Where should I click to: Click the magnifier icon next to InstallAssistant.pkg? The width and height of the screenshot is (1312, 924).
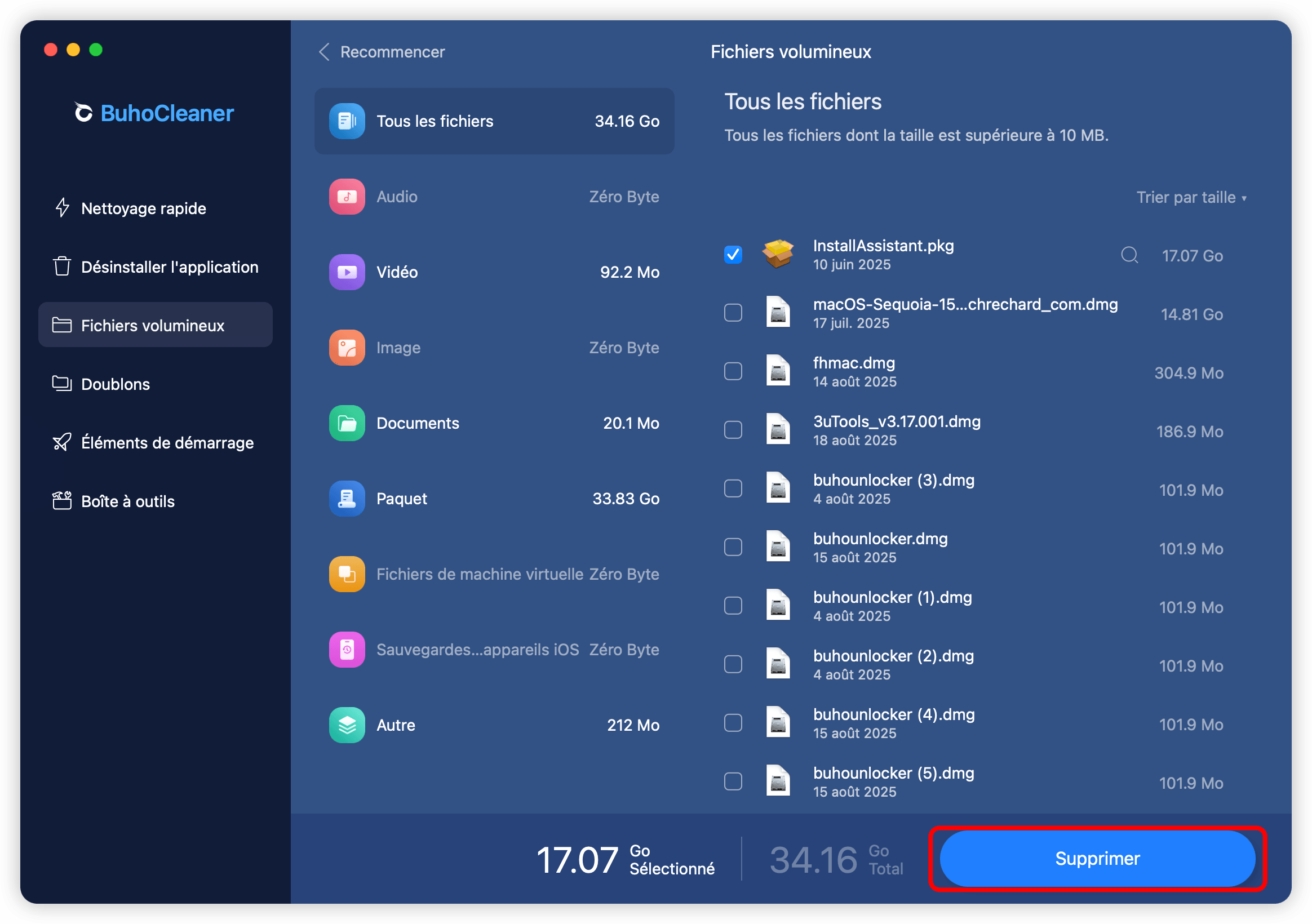(x=1129, y=255)
